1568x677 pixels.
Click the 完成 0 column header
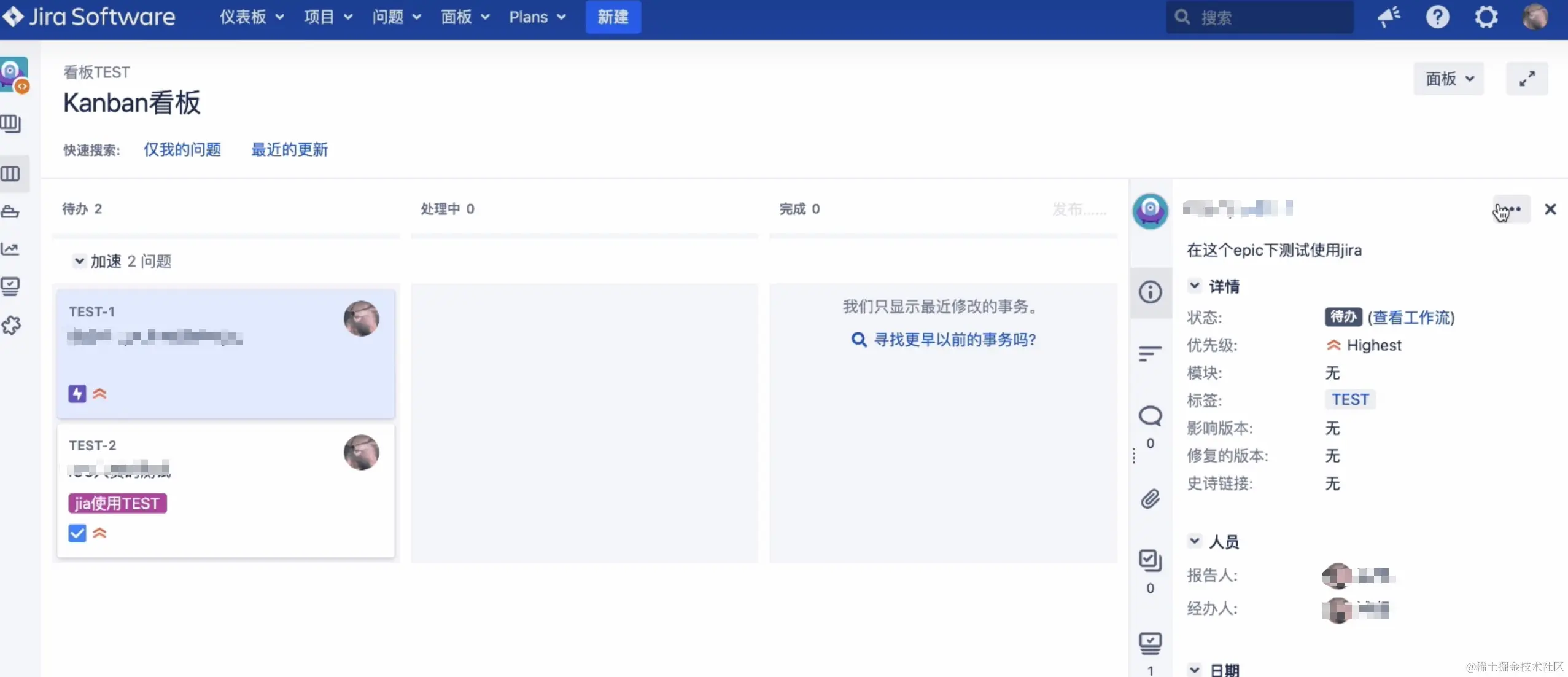800,209
